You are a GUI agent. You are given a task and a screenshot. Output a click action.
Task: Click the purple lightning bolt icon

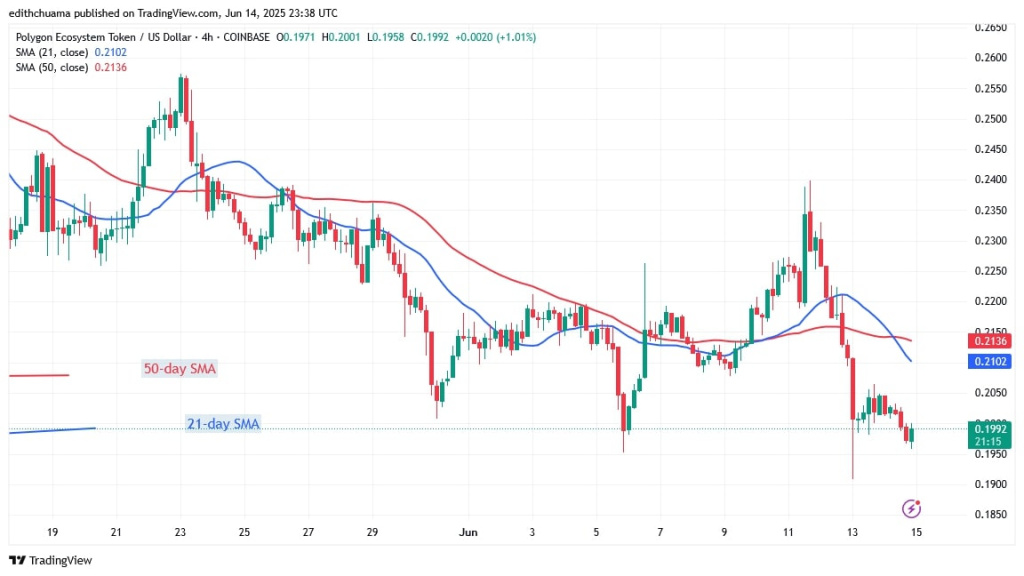point(910,508)
